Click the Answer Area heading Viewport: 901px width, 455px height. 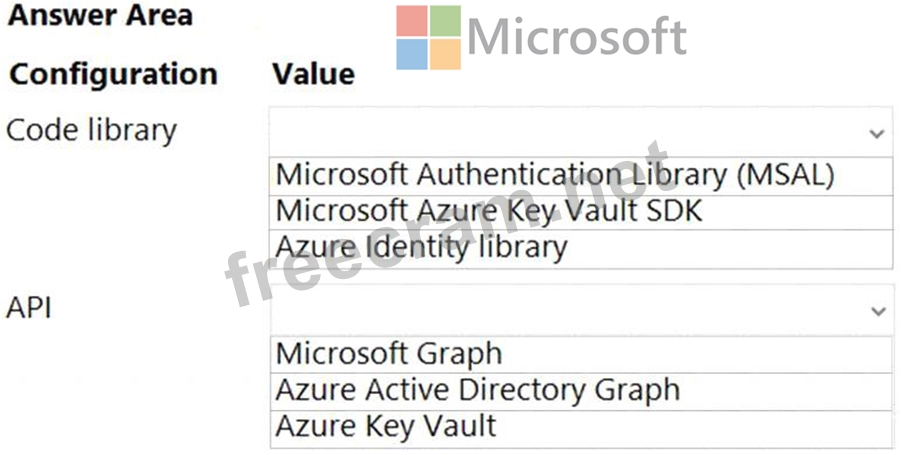[99, 15]
